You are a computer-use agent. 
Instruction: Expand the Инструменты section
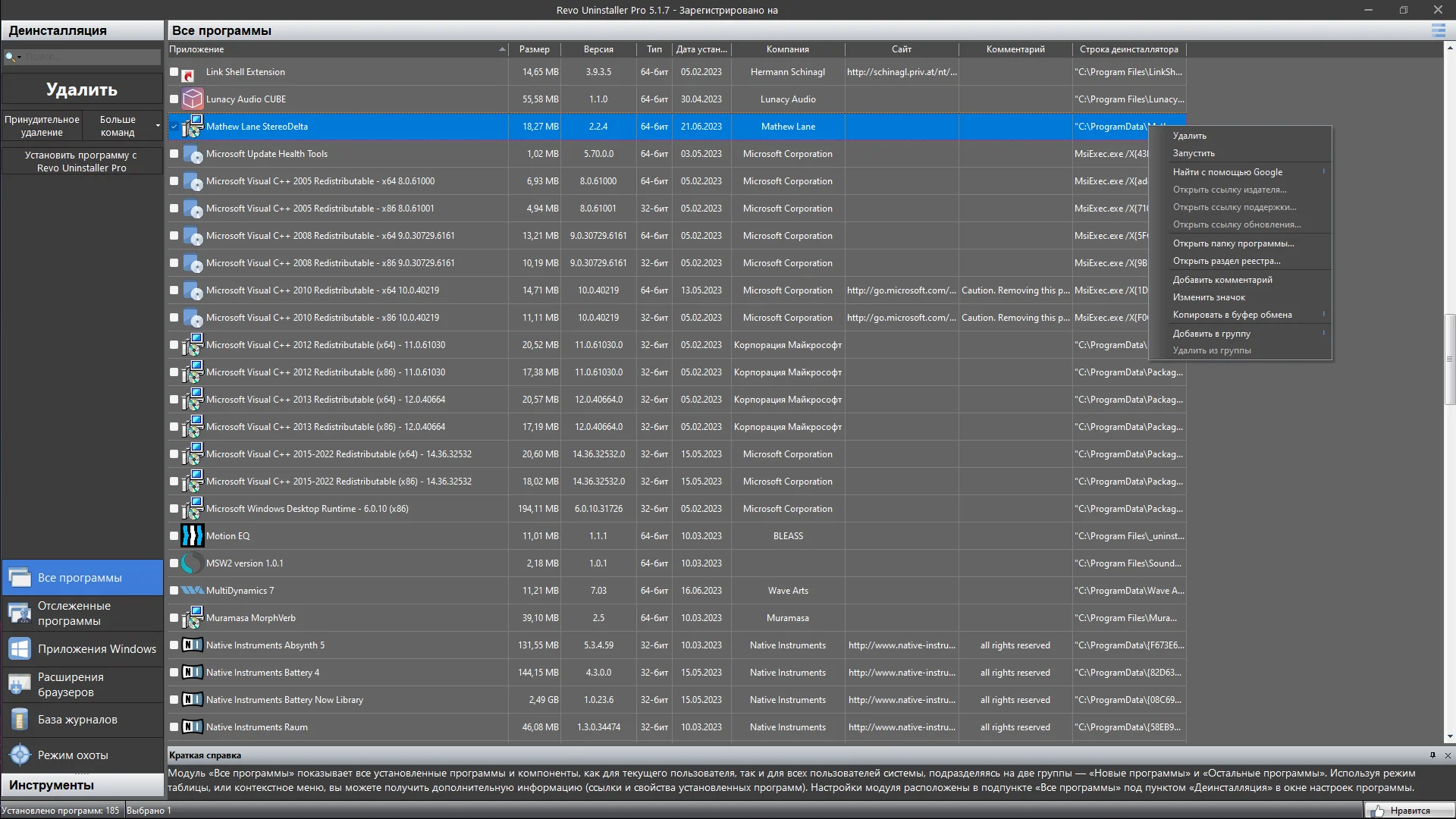82,786
